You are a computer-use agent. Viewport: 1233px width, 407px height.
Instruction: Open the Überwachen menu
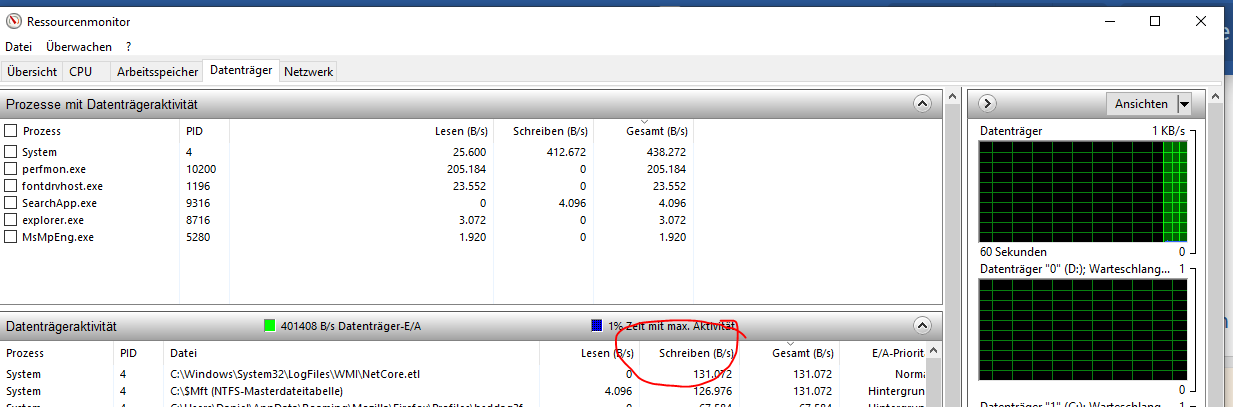(x=79, y=47)
